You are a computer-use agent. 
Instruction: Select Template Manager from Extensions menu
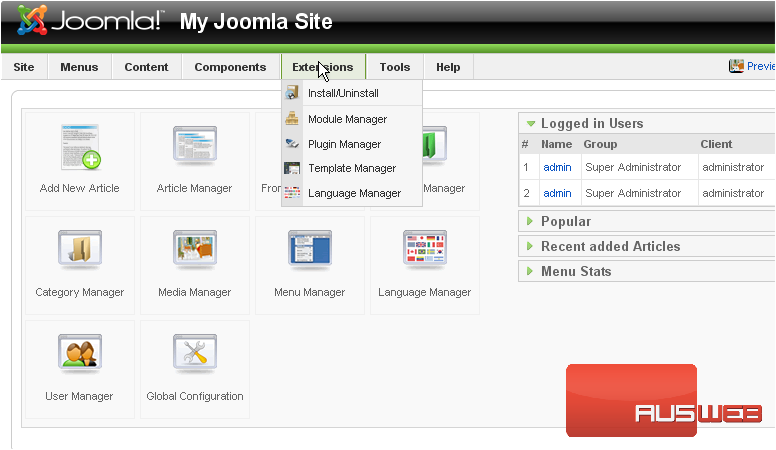(352, 168)
